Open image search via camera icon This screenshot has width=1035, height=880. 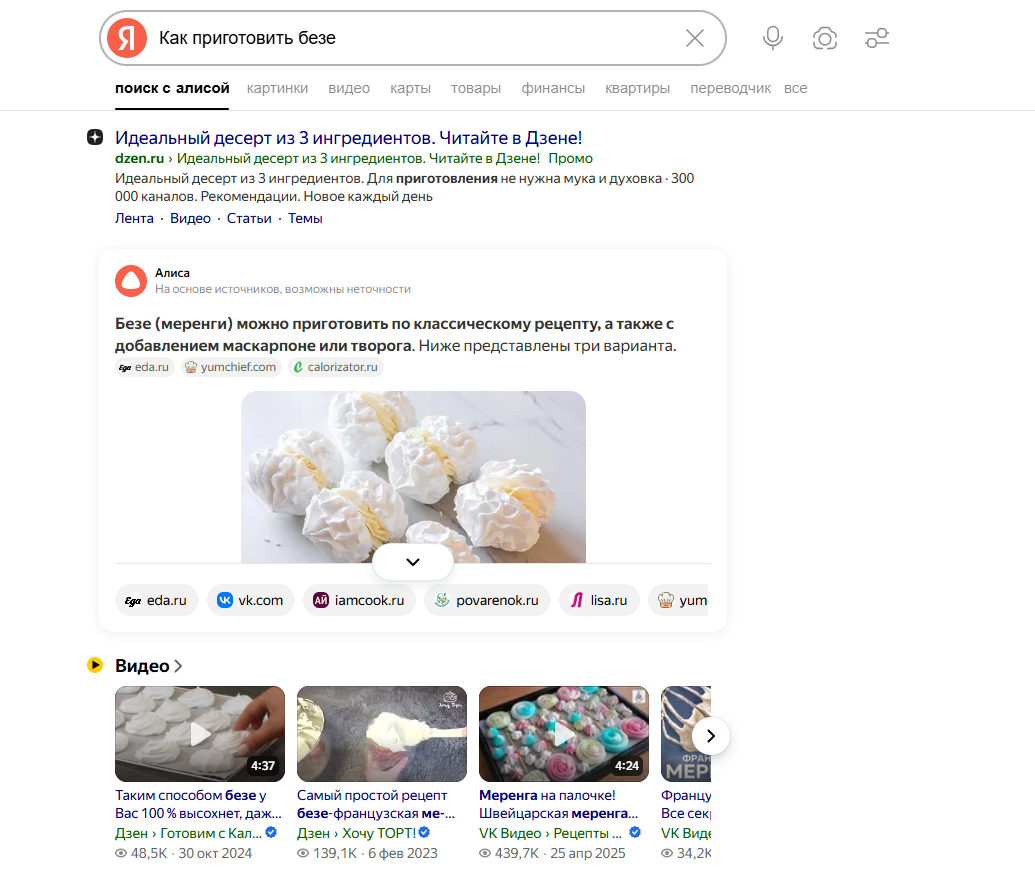coord(825,38)
